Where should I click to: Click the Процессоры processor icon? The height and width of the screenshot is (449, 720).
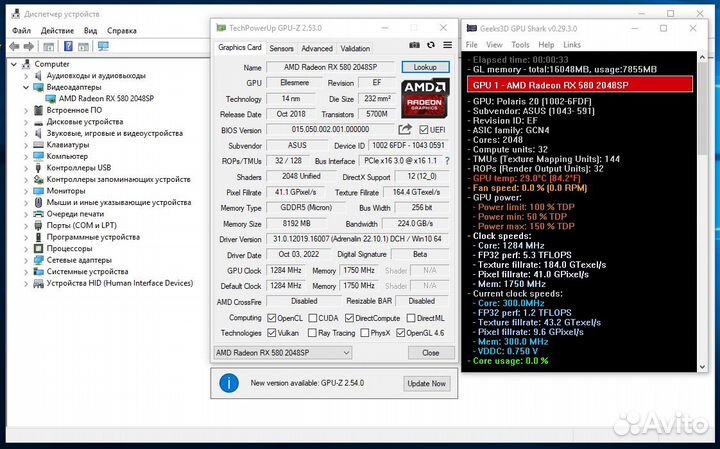[39, 248]
